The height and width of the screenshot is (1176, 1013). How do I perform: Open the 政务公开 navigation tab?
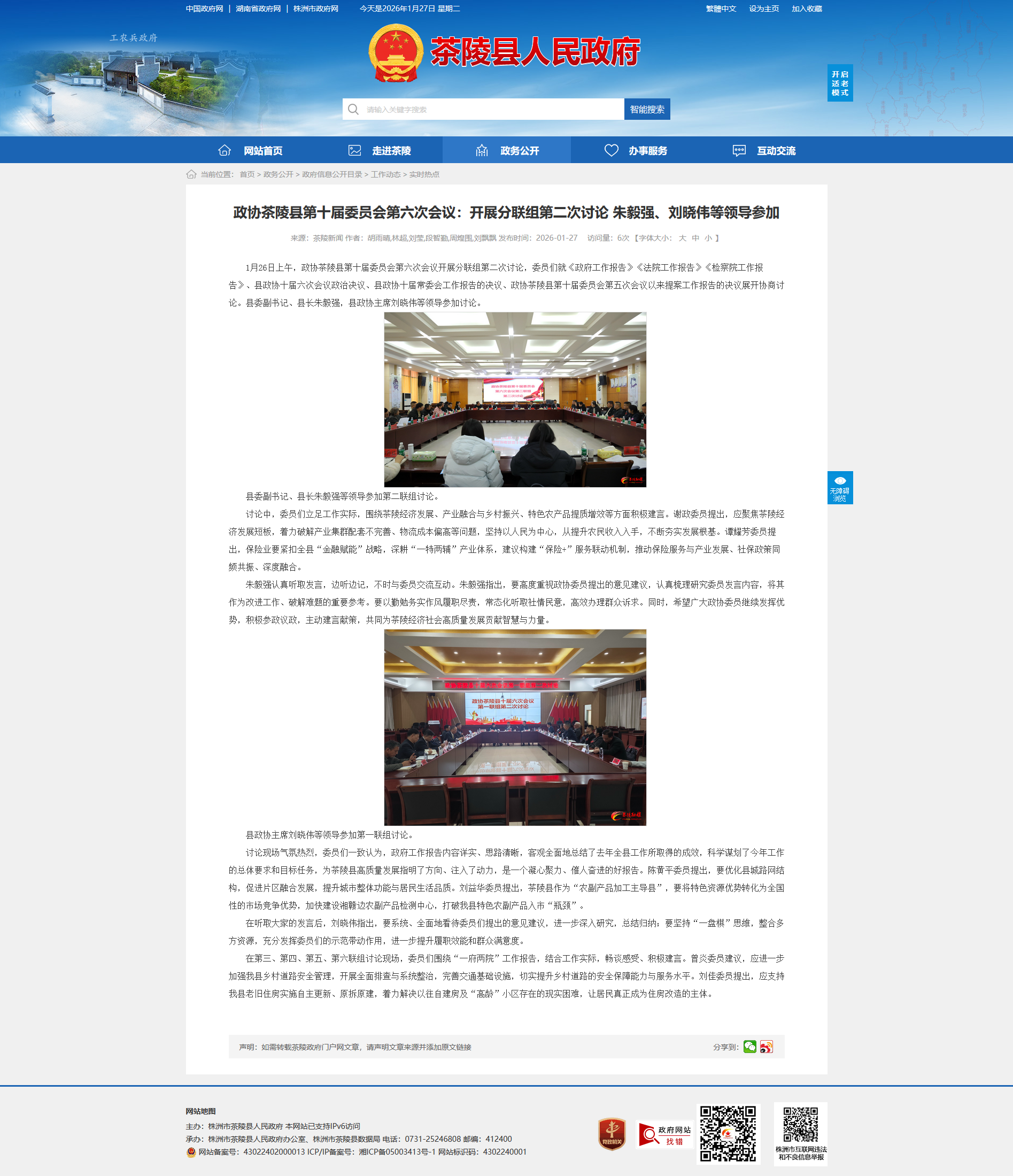tap(507, 150)
